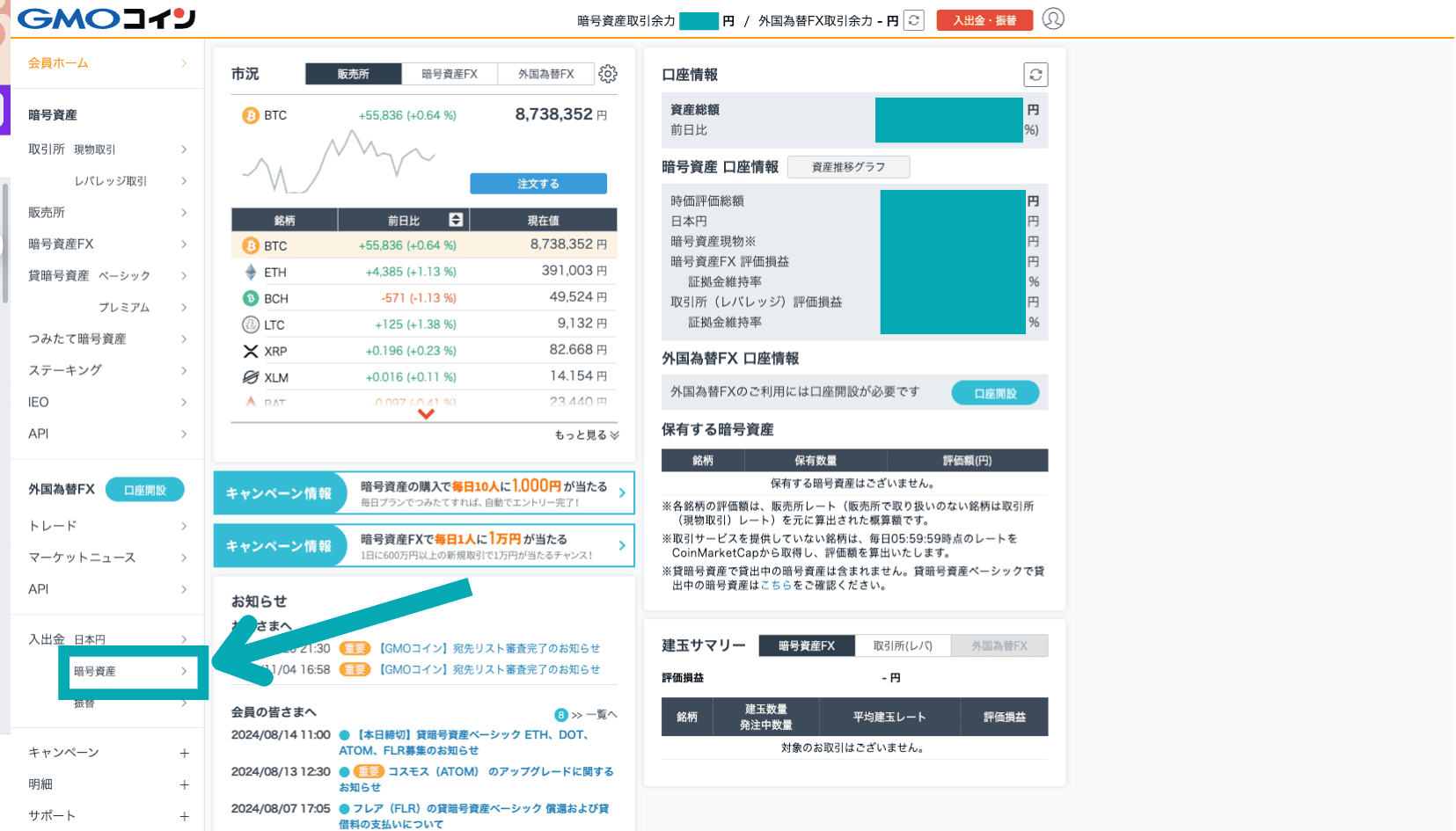Expand the キャンペーン sidebar section
The width and height of the screenshot is (1456, 831).
184,753
